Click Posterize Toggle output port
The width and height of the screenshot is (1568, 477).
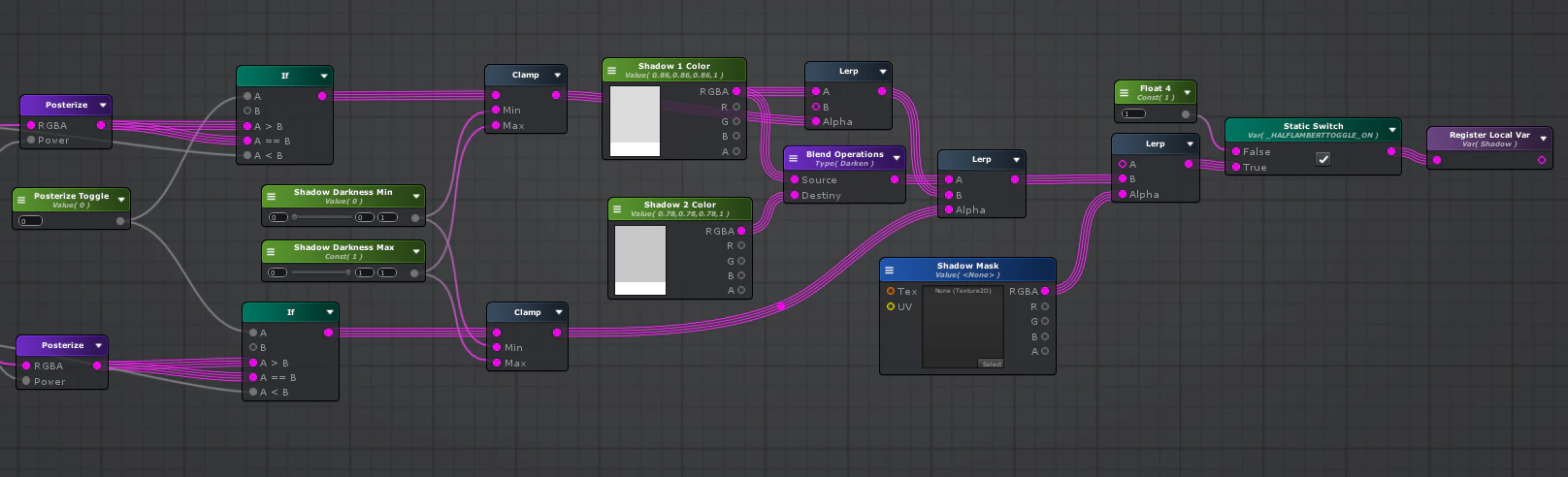pyautogui.click(x=120, y=221)
